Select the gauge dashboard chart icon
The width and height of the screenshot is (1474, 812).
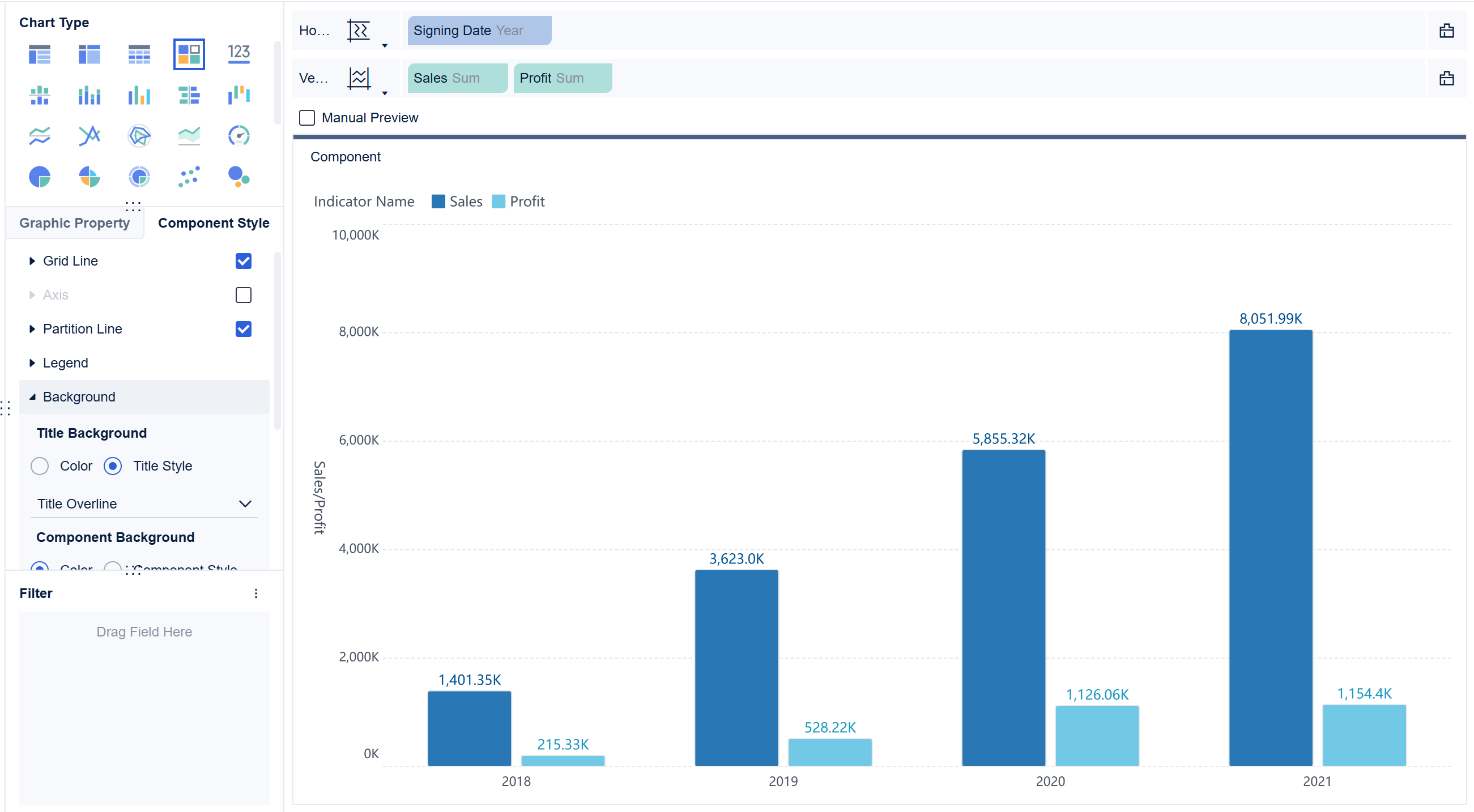(x=238, y=135)
